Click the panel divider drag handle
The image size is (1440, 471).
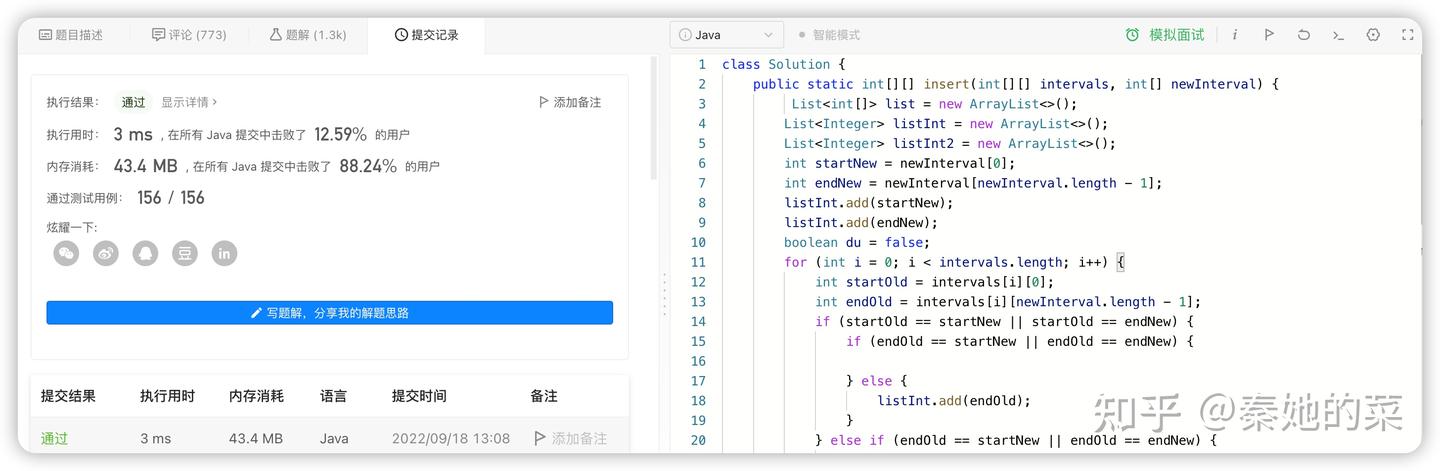(x=664, y=297)
